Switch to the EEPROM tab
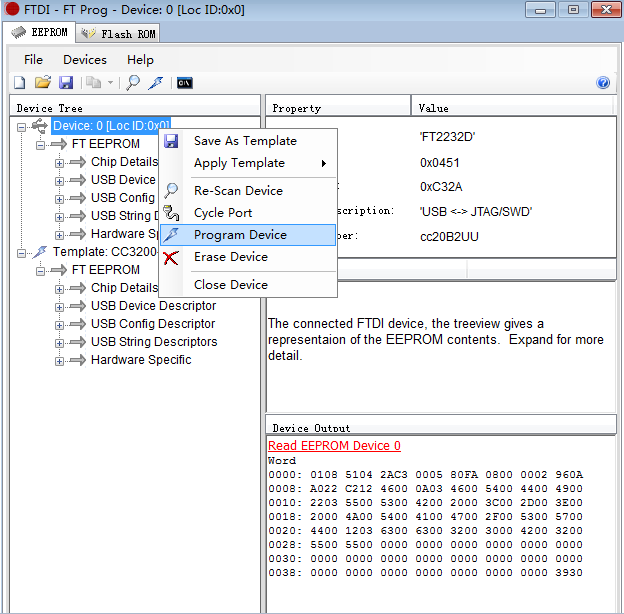624x614 pixels. click(x=39, y=33)
